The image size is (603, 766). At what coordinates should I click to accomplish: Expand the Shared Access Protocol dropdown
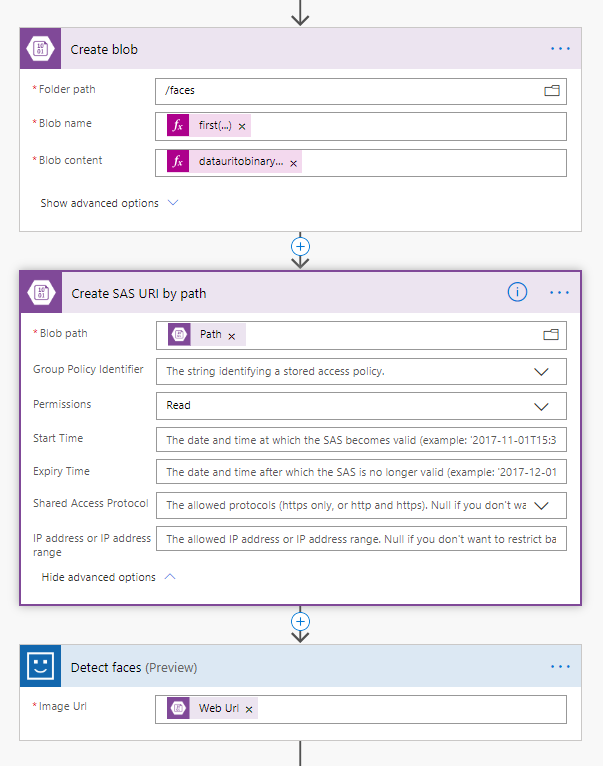pos(541,506)
